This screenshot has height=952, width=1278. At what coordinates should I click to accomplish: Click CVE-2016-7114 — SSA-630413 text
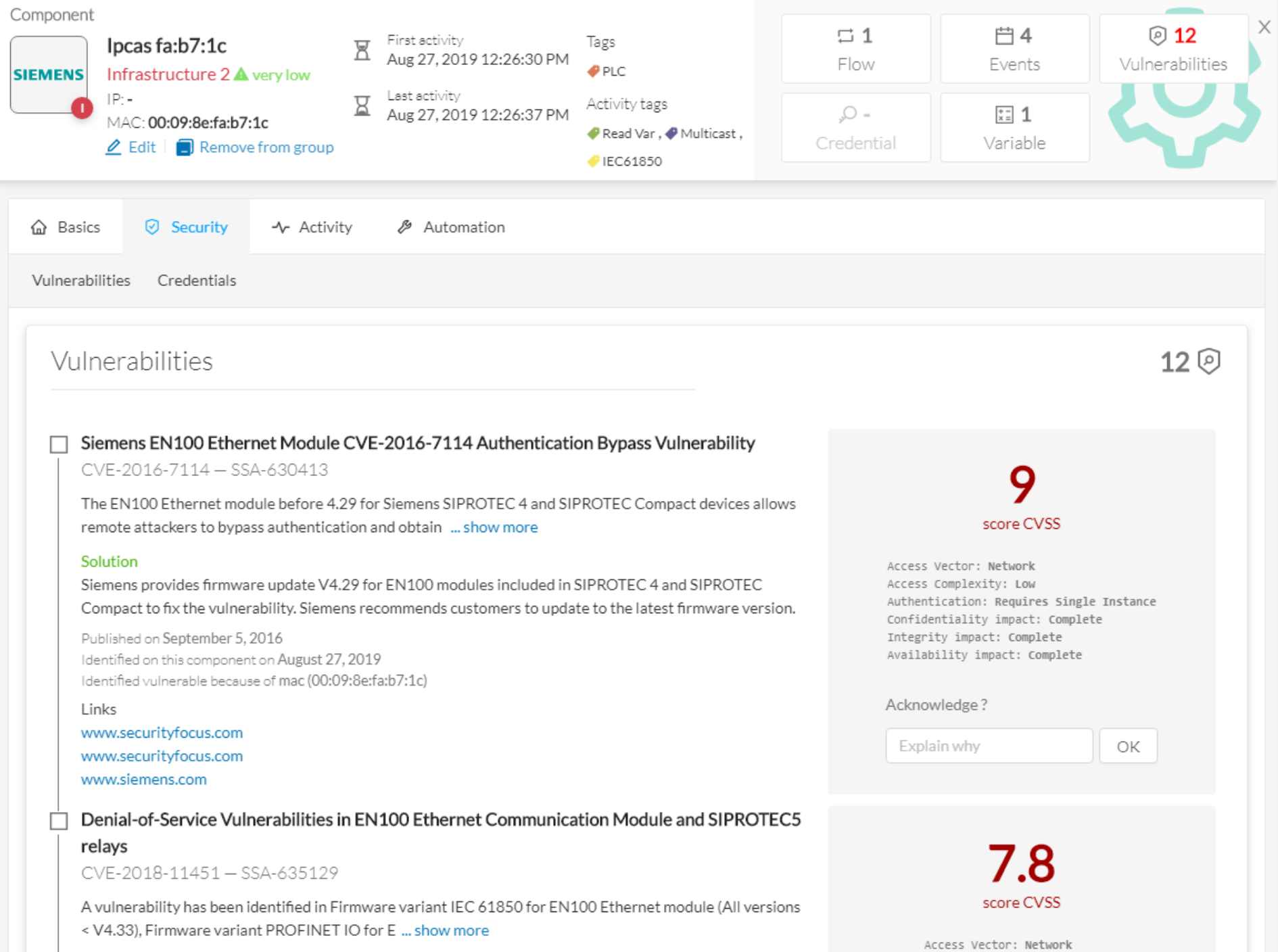pyautogui.click(x=204, y=470)
